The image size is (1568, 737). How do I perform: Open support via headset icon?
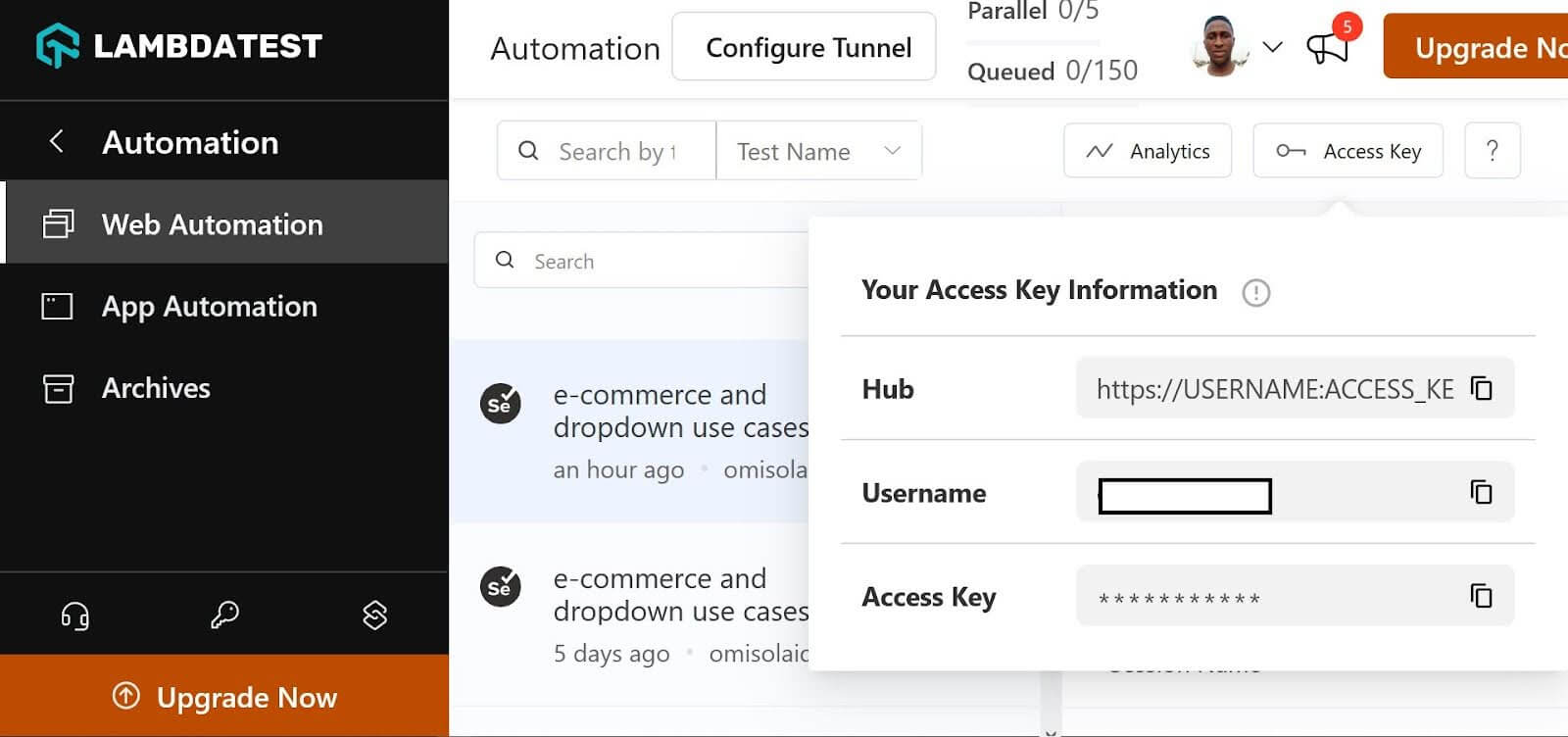click(75, 615)
